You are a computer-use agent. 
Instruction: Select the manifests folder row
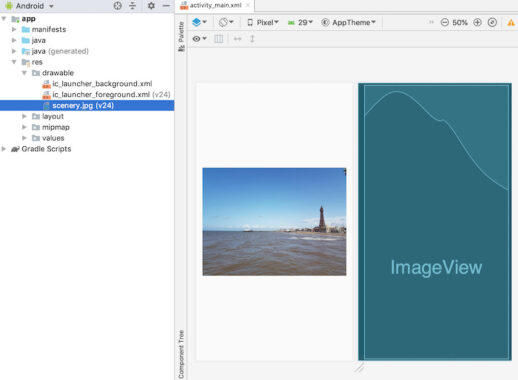coord(87,29)
